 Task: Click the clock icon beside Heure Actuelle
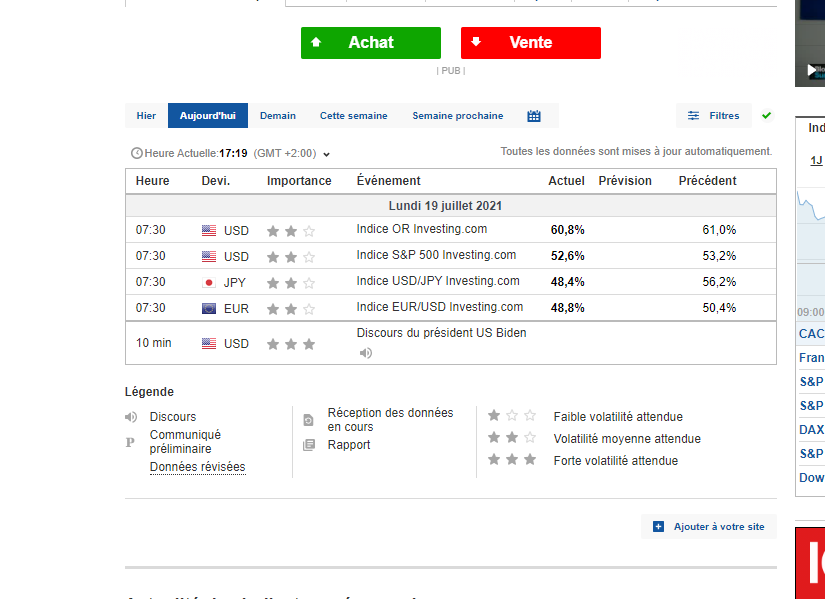tap(137, 153)
